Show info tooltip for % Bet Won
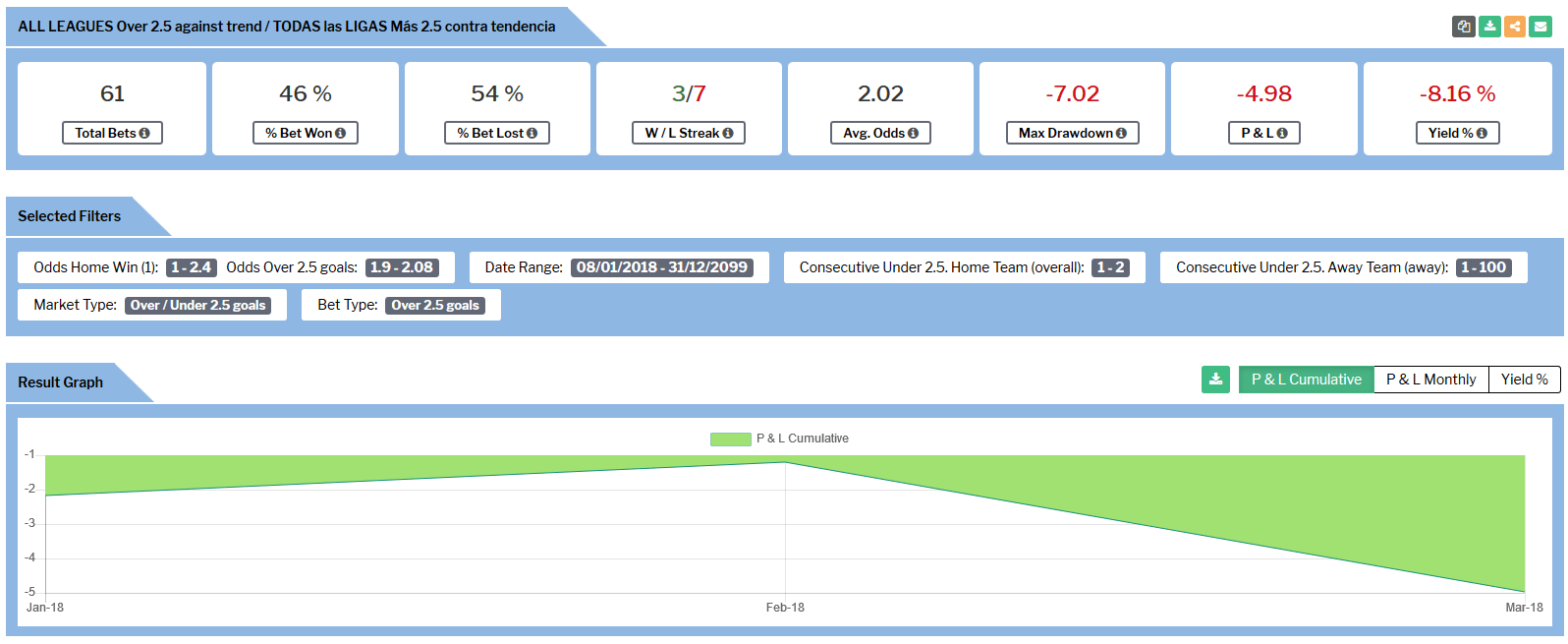This screenshot has width=1568, height=644. (340, 133)
